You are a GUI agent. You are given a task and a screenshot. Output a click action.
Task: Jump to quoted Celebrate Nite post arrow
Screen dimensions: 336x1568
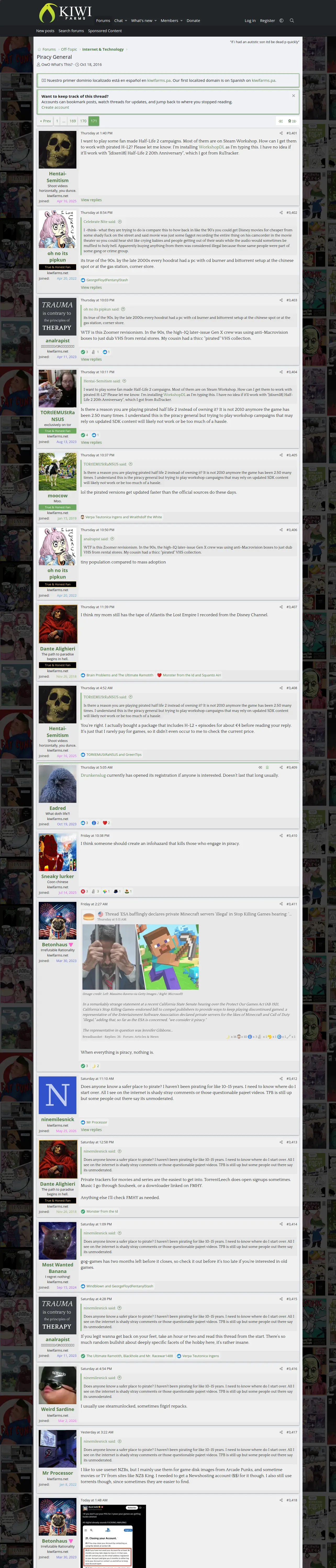(120, 222)
